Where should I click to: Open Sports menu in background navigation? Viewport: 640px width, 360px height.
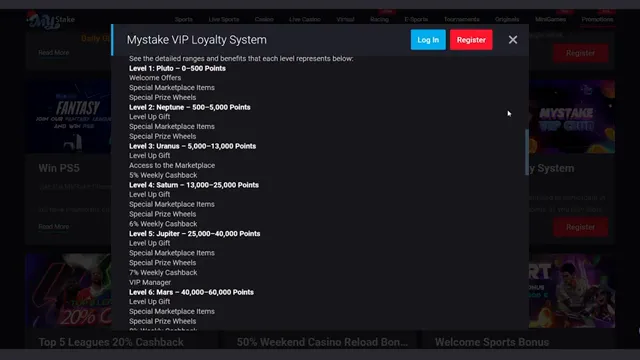pyautogui.click(x=183, y=19)
